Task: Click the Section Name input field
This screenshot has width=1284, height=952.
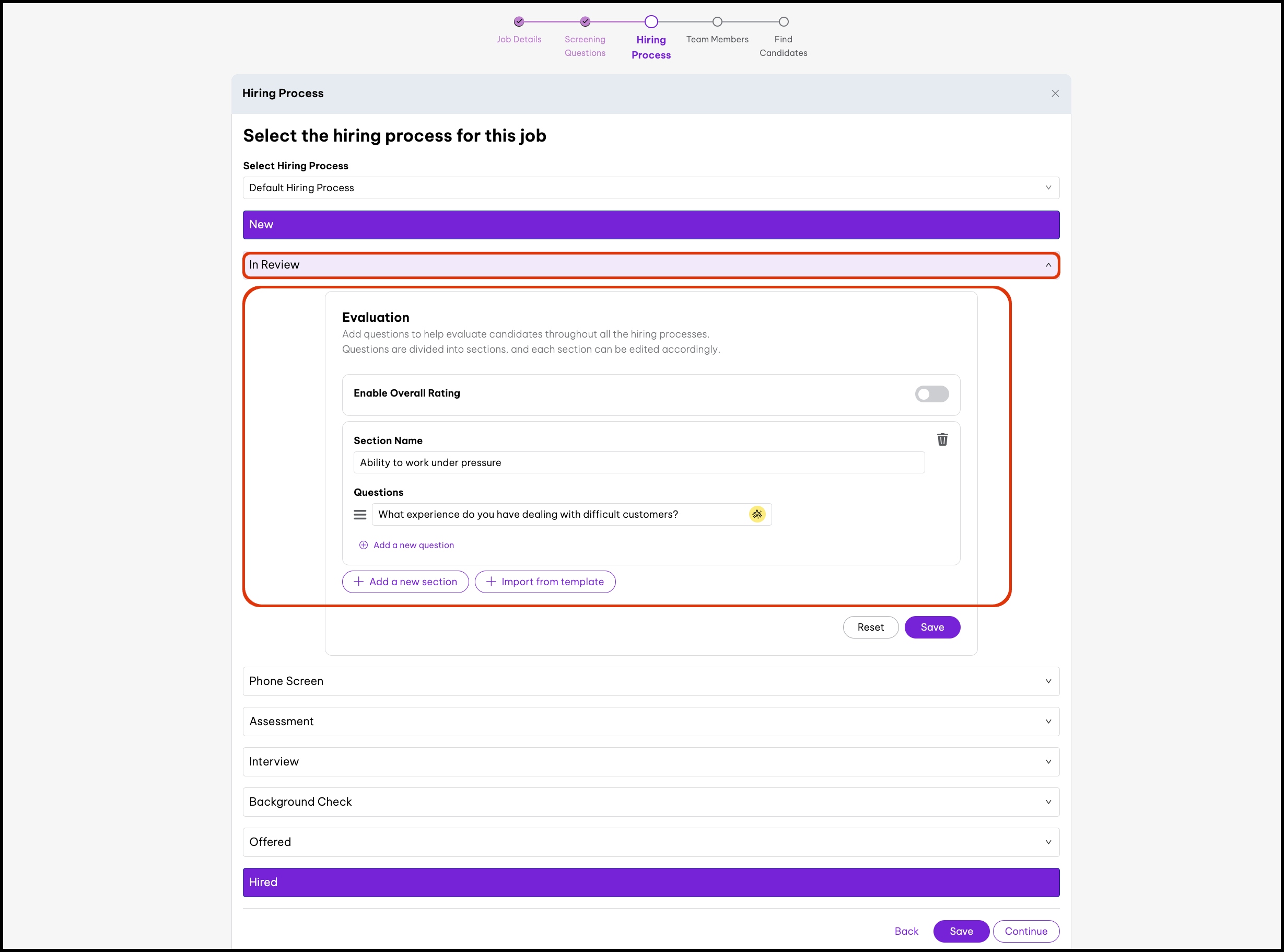Action: click(x=638, y=463)
